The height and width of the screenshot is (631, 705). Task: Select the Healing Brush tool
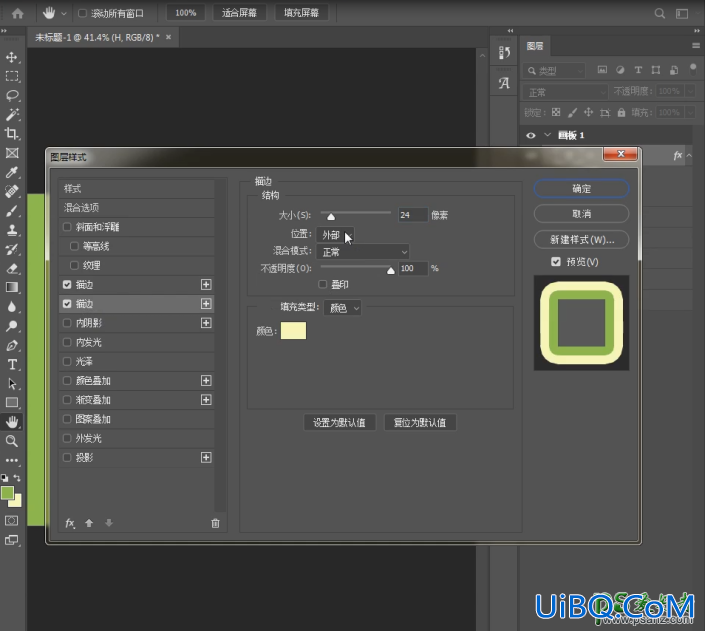12,191
